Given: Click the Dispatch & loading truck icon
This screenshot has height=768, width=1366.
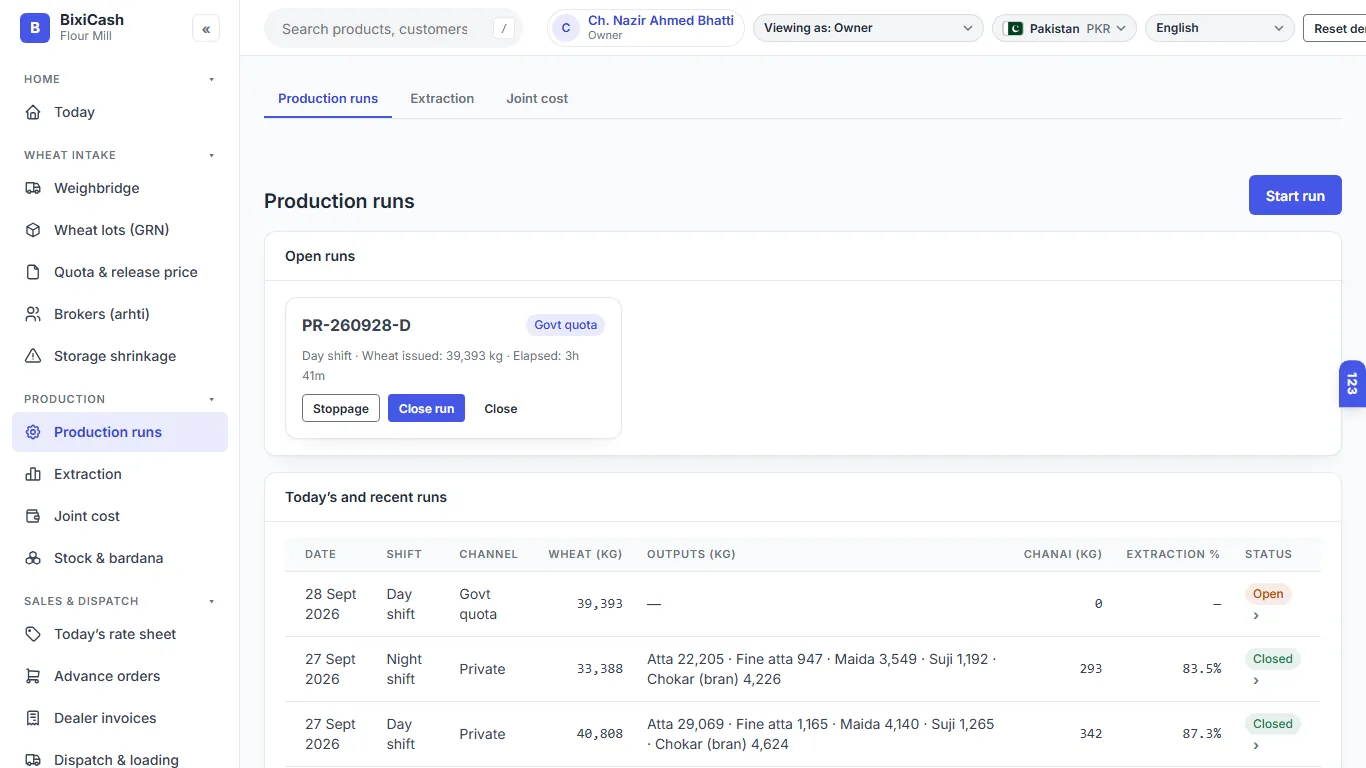Looking at the screenshot, I should click(33, 760).
